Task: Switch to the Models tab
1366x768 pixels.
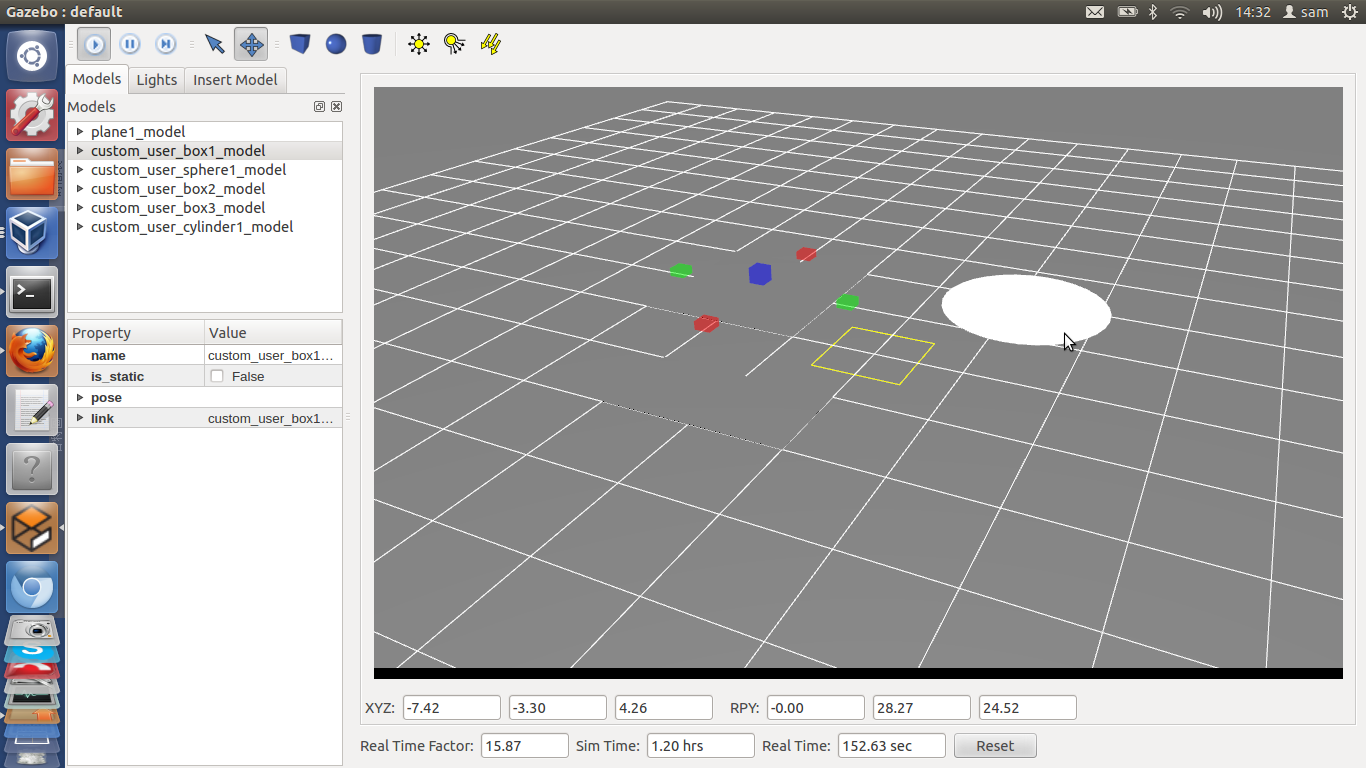Action: point(97,79)
